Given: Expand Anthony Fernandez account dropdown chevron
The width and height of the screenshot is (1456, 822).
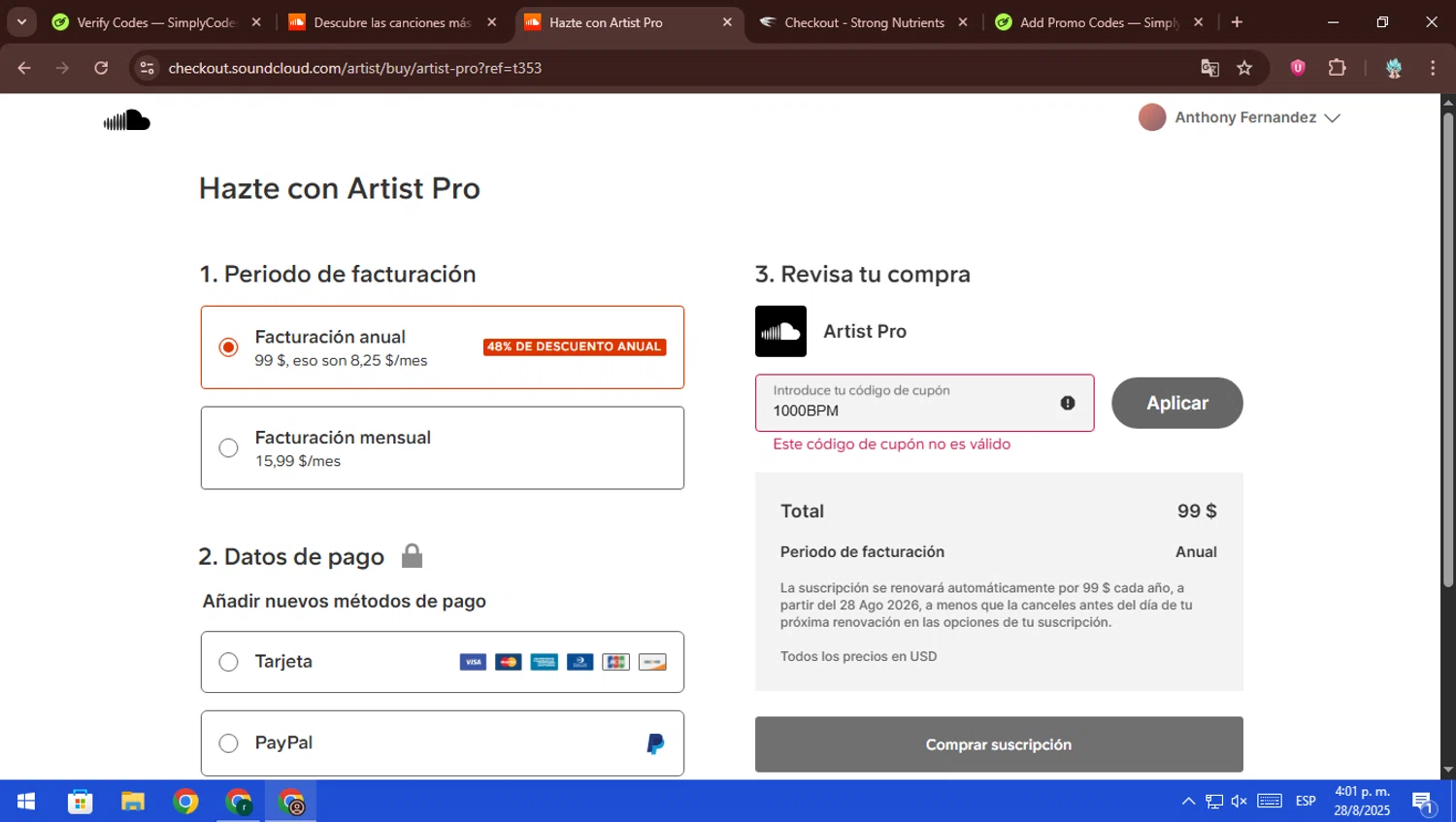Looking at the screenshot, I should coord(1332,117).
